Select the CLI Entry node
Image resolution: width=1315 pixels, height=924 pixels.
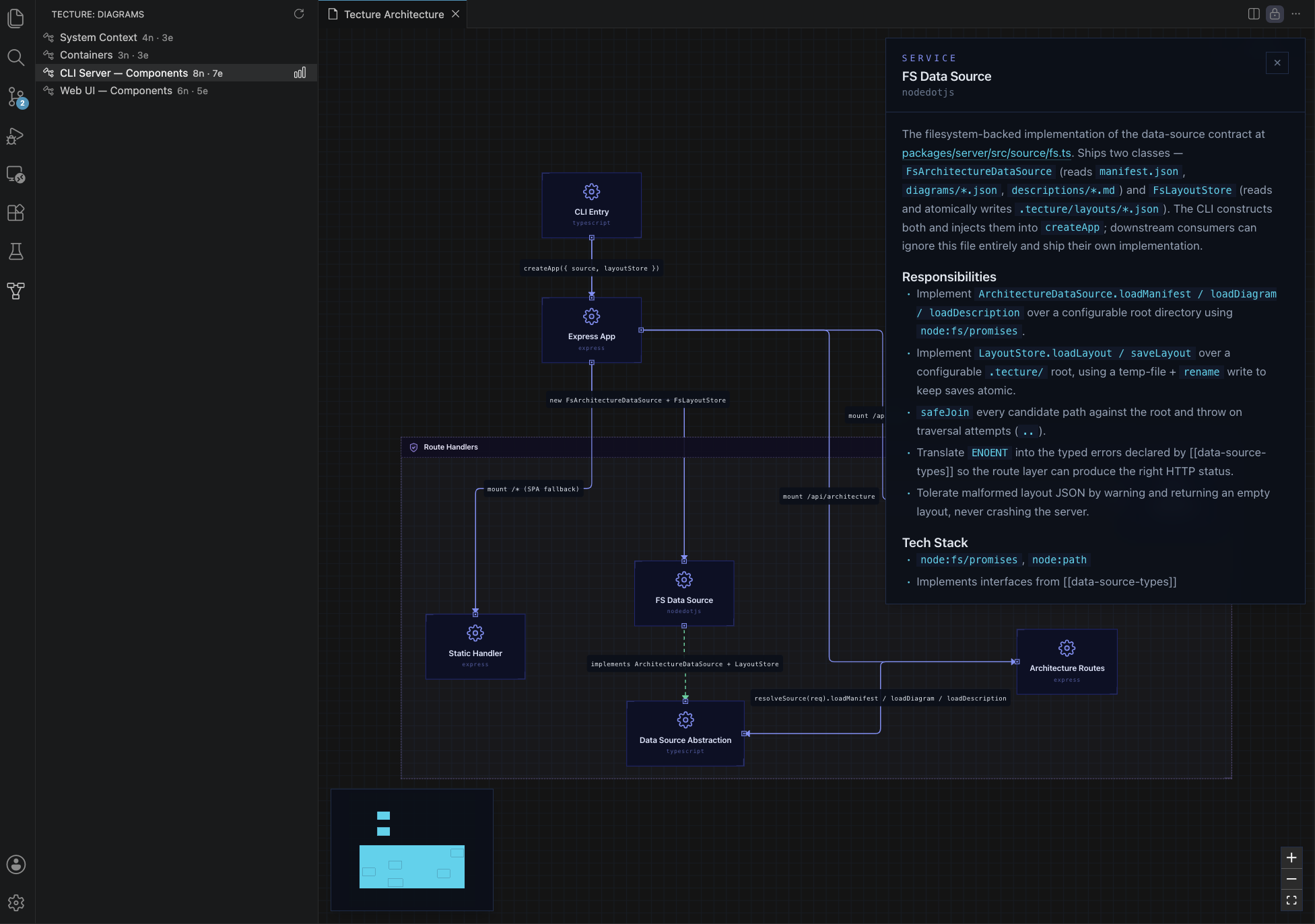pos(591,205)
